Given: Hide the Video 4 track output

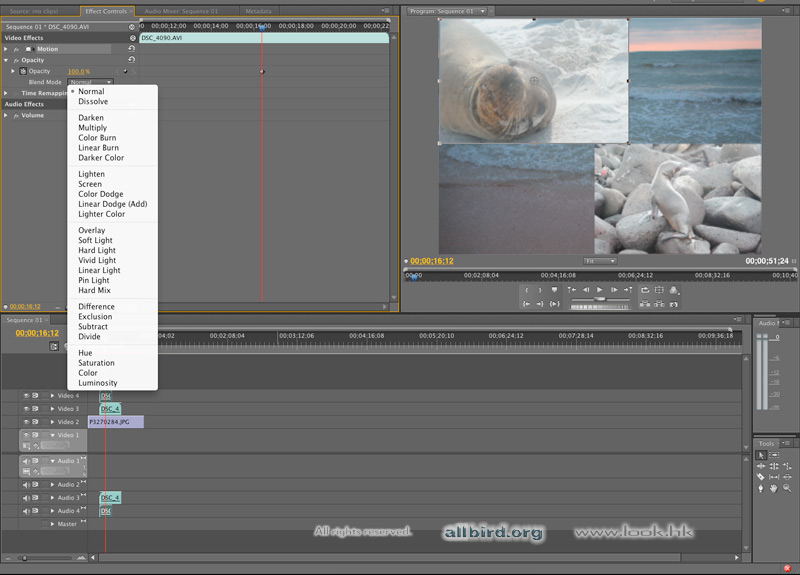Looking at the screenshot, I should pyautogui.click(x=26, y=396).
